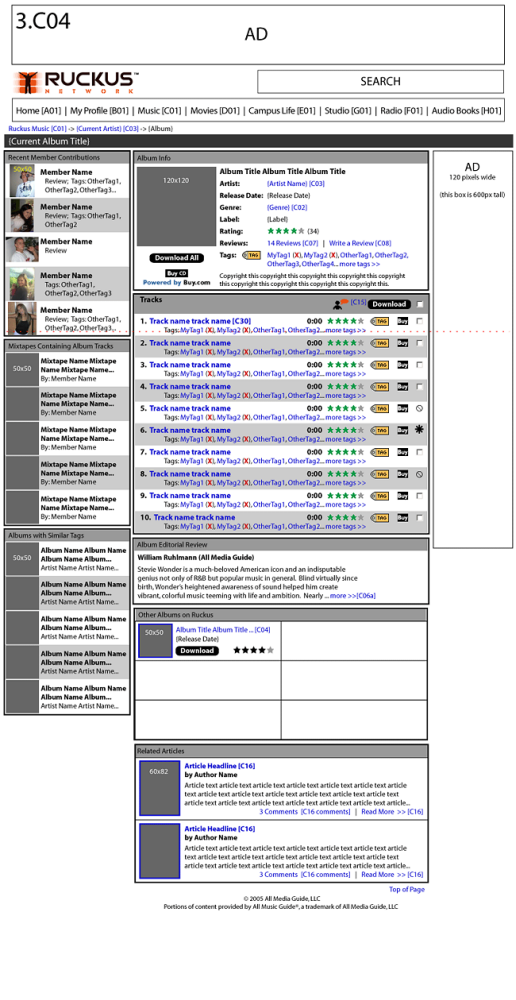Click the SEARCH field
This screenshot has width=516, height=1000.
tap(380, 82)
